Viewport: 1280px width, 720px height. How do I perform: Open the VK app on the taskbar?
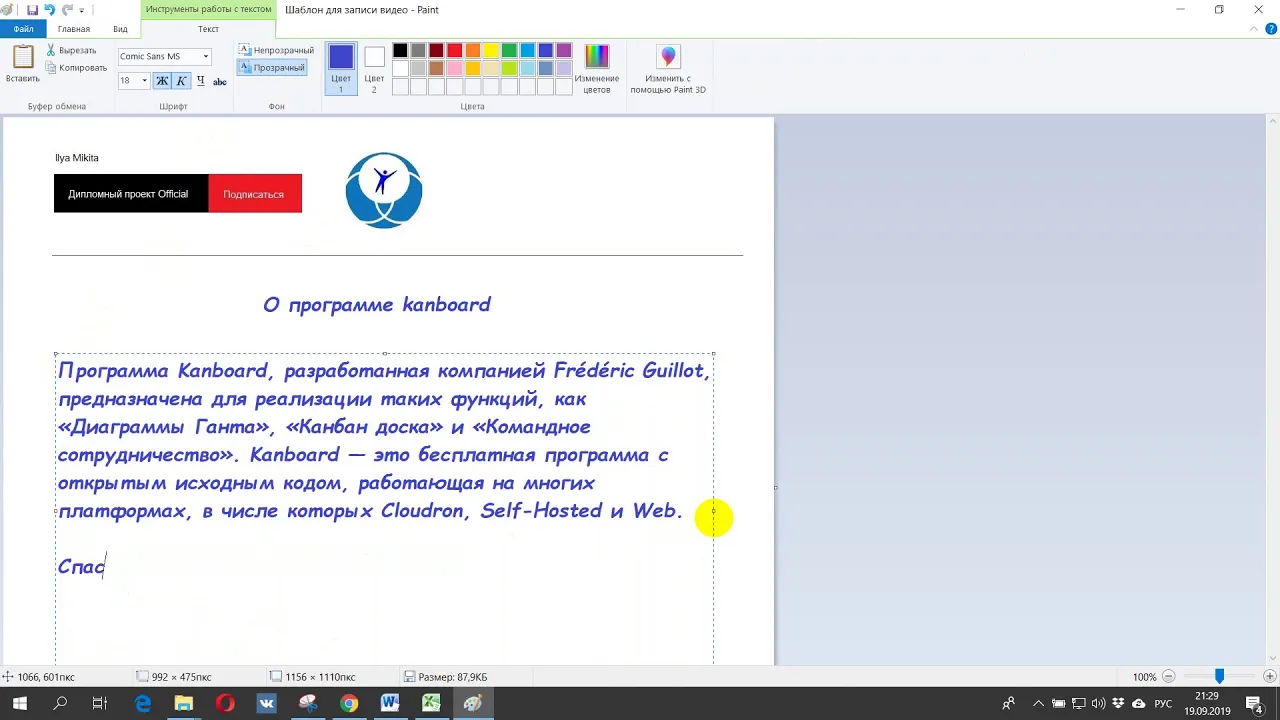pos(266,704)
